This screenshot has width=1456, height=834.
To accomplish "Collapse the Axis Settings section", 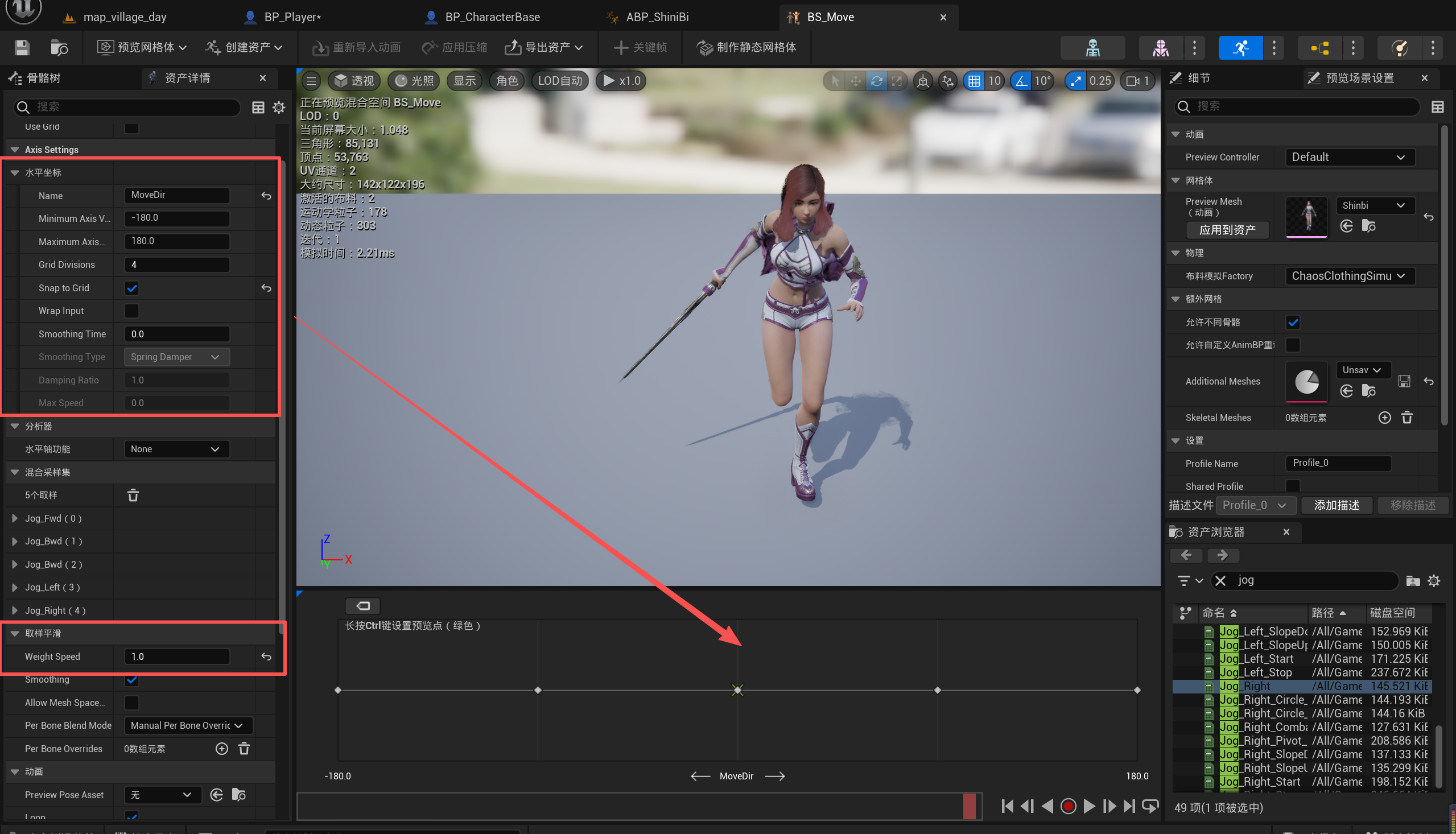I will 15,150.
